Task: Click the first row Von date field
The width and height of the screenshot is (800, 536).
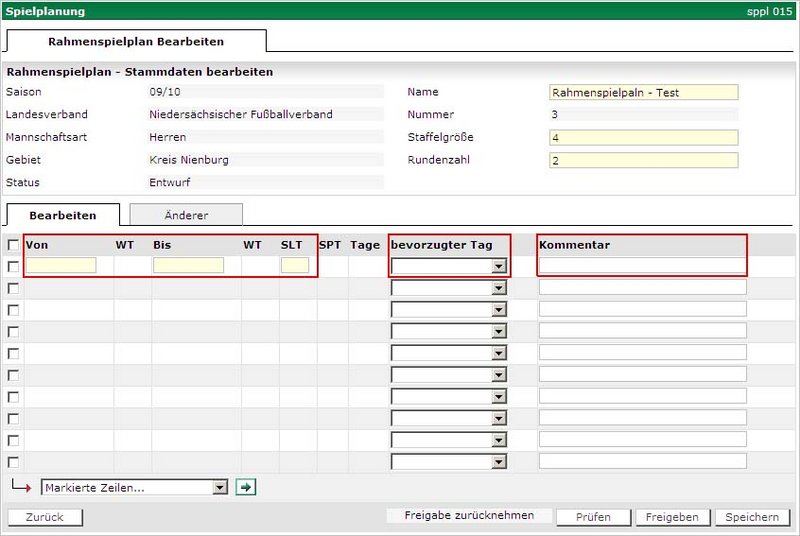Action: coord(61,266)
